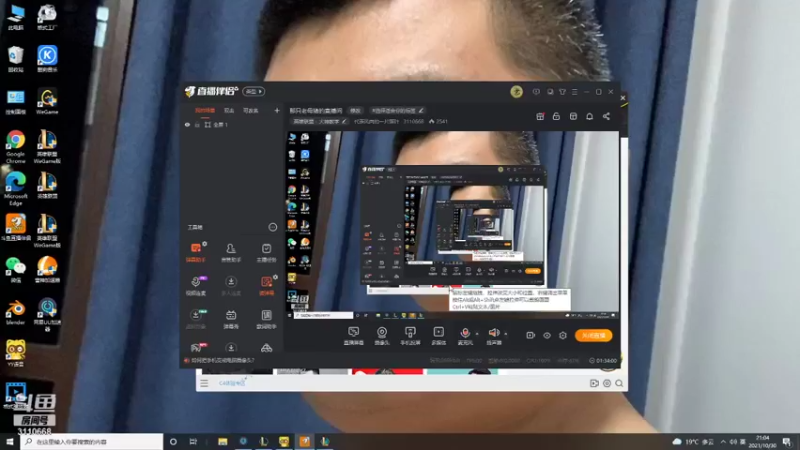This screenshot has height=450, width=800.
Task: Open the person-shaped assistant tool next to 弹幕助手
Action: pyautogui.click(x=231, y=252)
